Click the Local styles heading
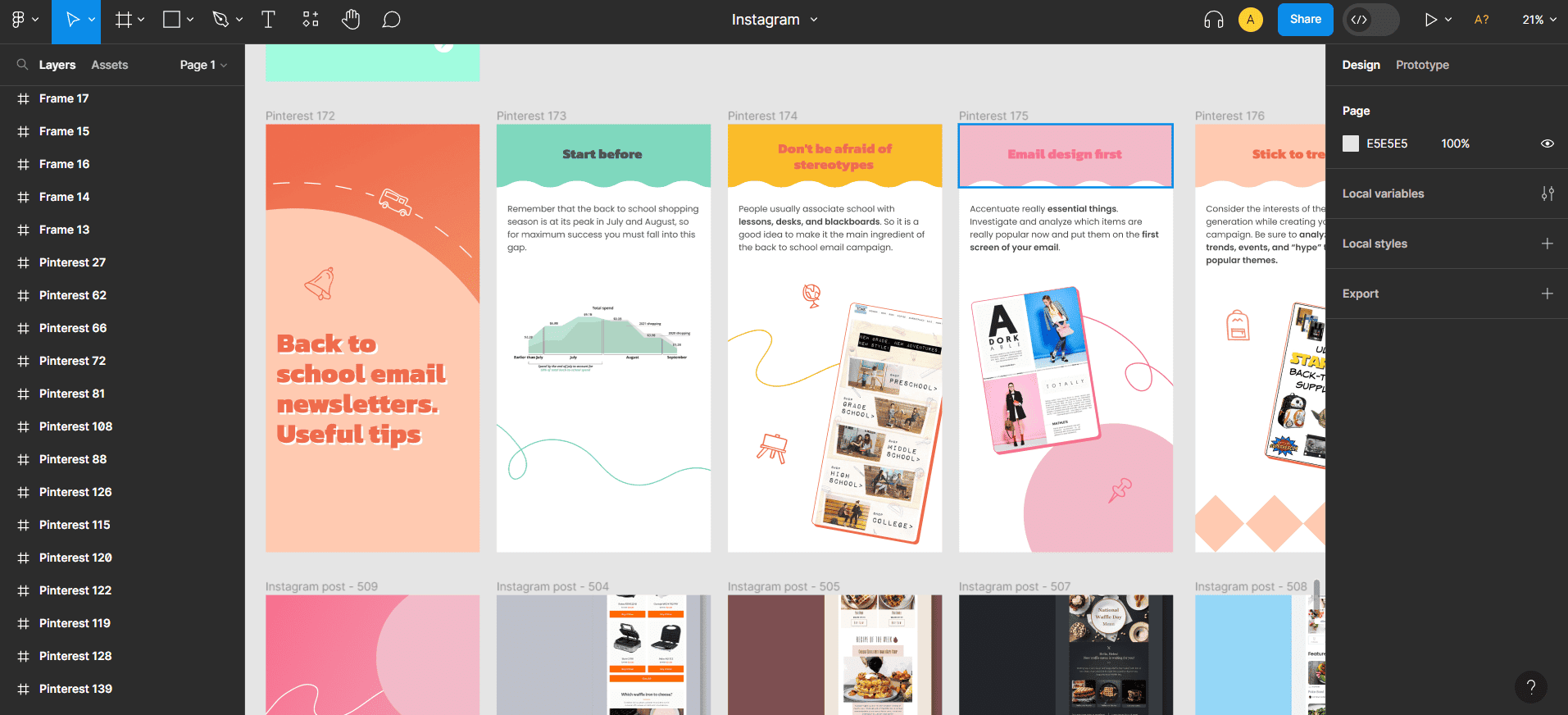The width and height of the screenshot is (1568, 715). (x=1375, y=244)
